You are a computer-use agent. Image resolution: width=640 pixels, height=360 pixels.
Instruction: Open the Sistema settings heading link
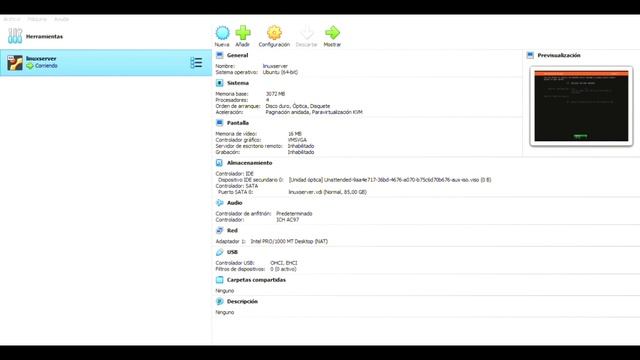click(238, 83)
